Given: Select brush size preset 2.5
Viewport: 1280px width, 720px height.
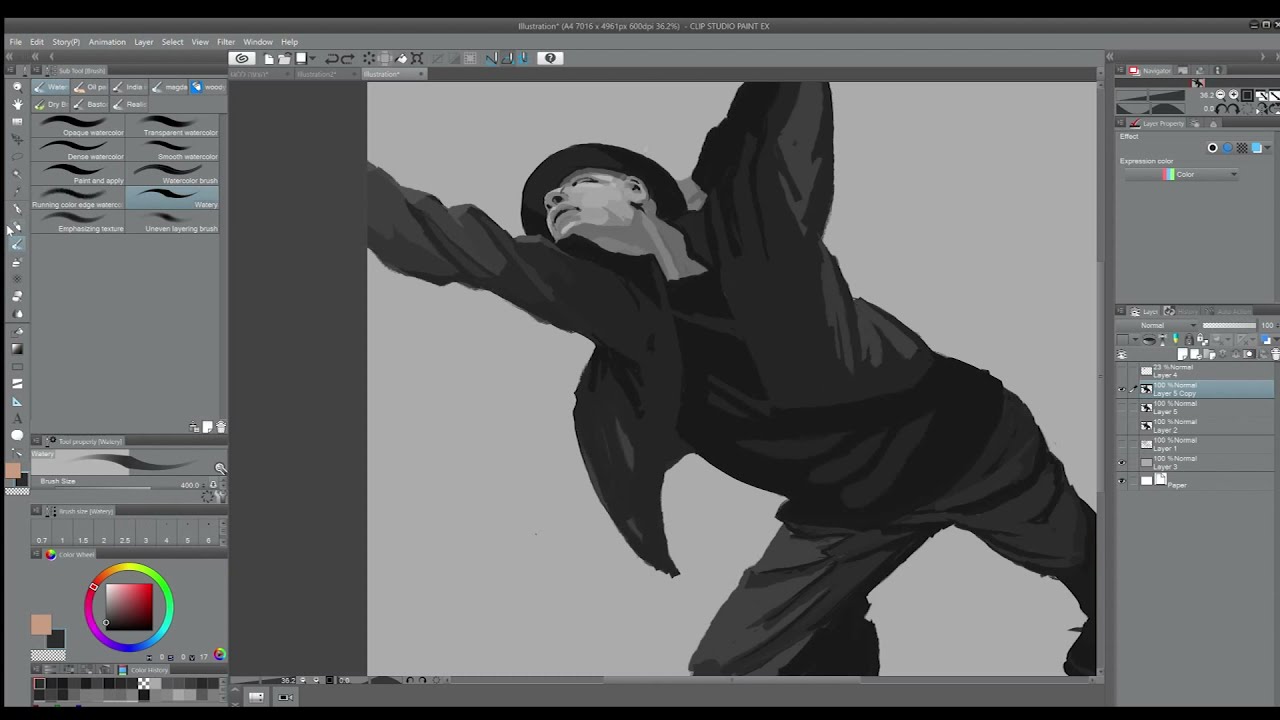Looking at the screenshot, I should [x=124, y=533].
